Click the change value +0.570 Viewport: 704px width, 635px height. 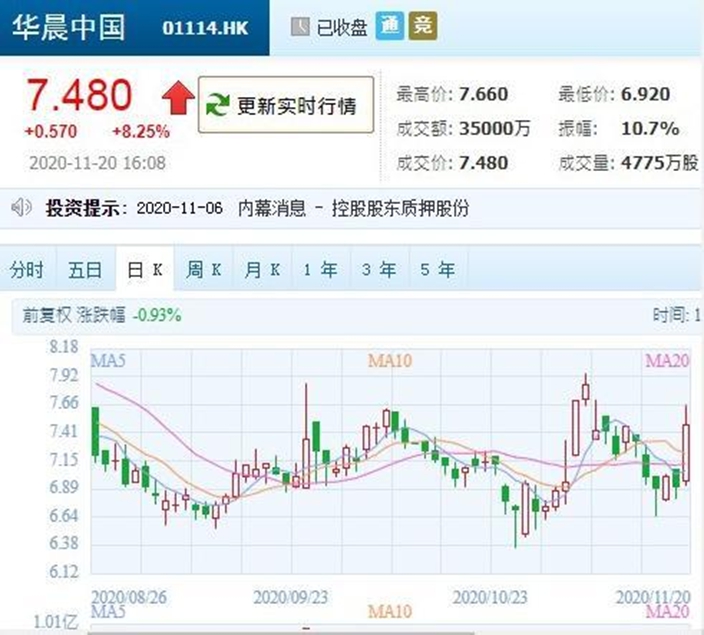coord(51,132)
